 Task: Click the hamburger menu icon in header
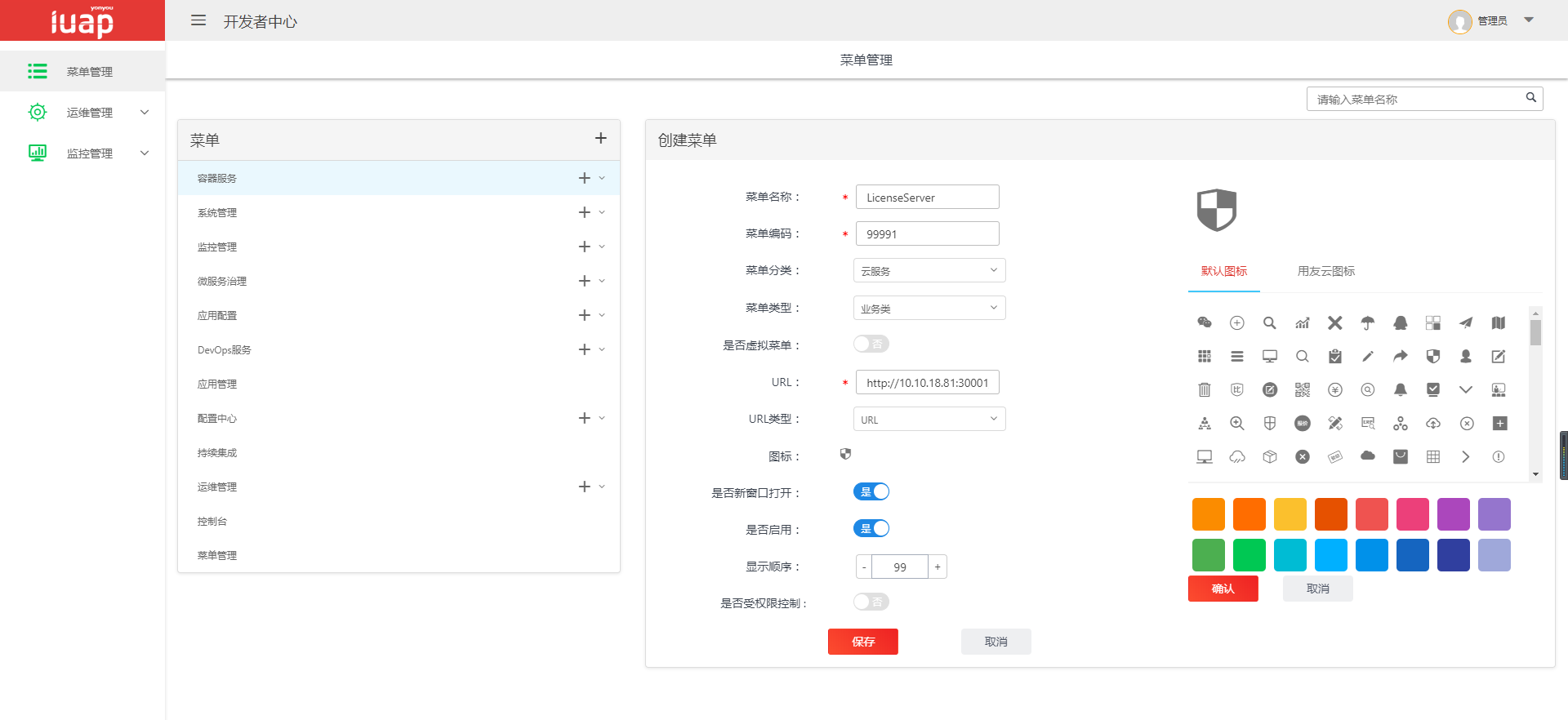coord(198,20)
